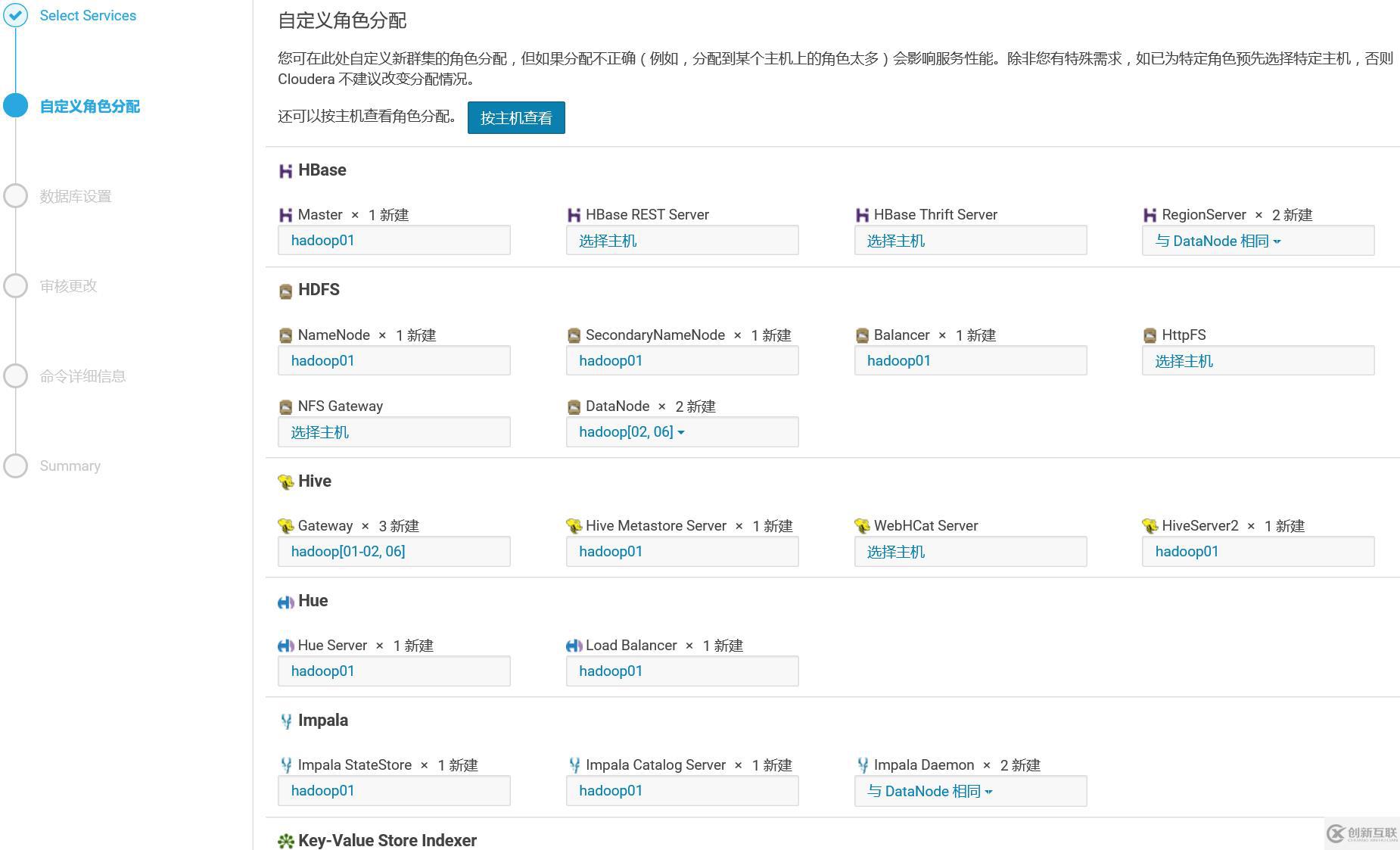Change Impala Catalog Server host
This screenshot has height=850, width=1400.
[682, 790]
